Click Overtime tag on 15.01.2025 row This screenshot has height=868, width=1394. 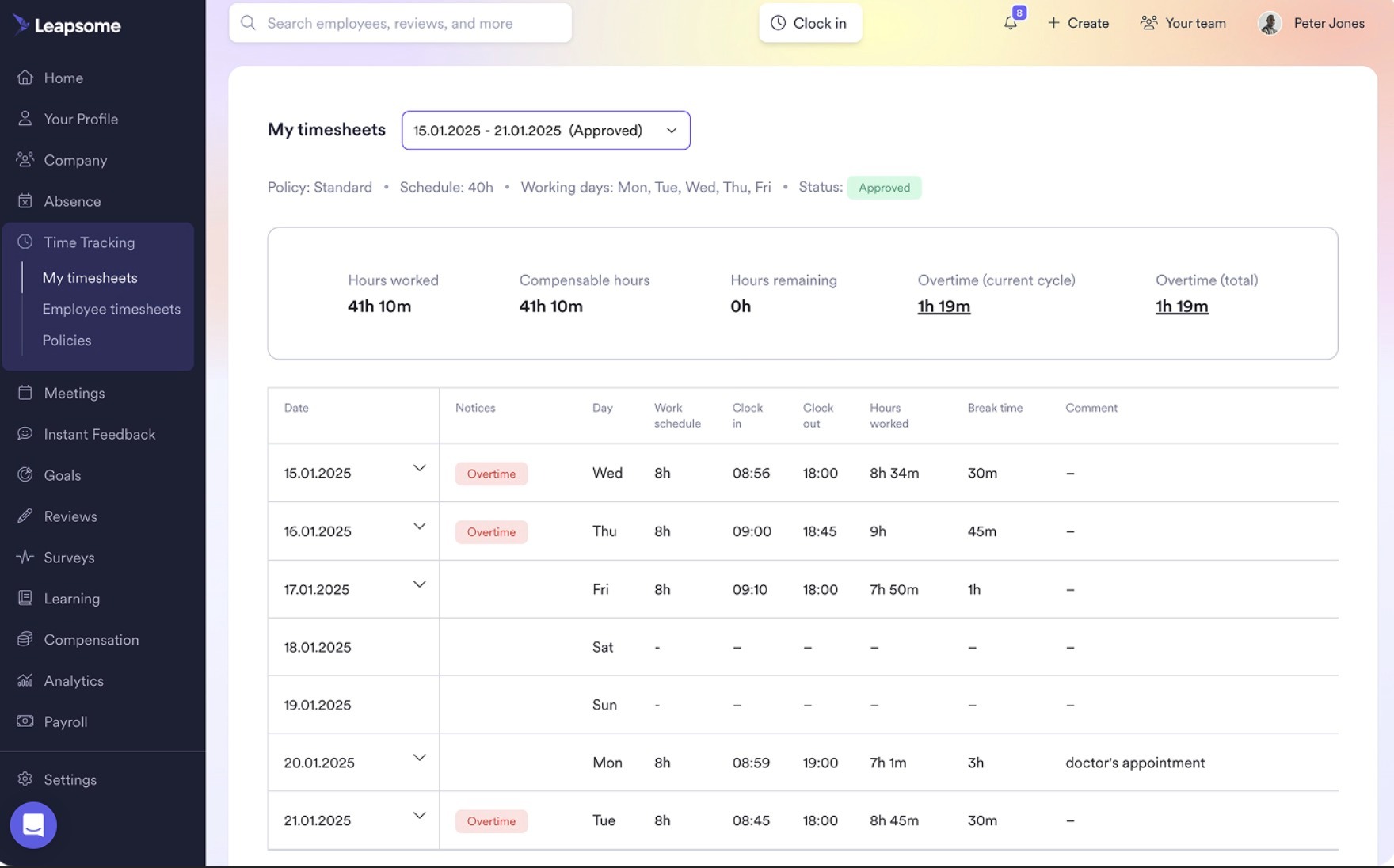(x=491, y=474)
